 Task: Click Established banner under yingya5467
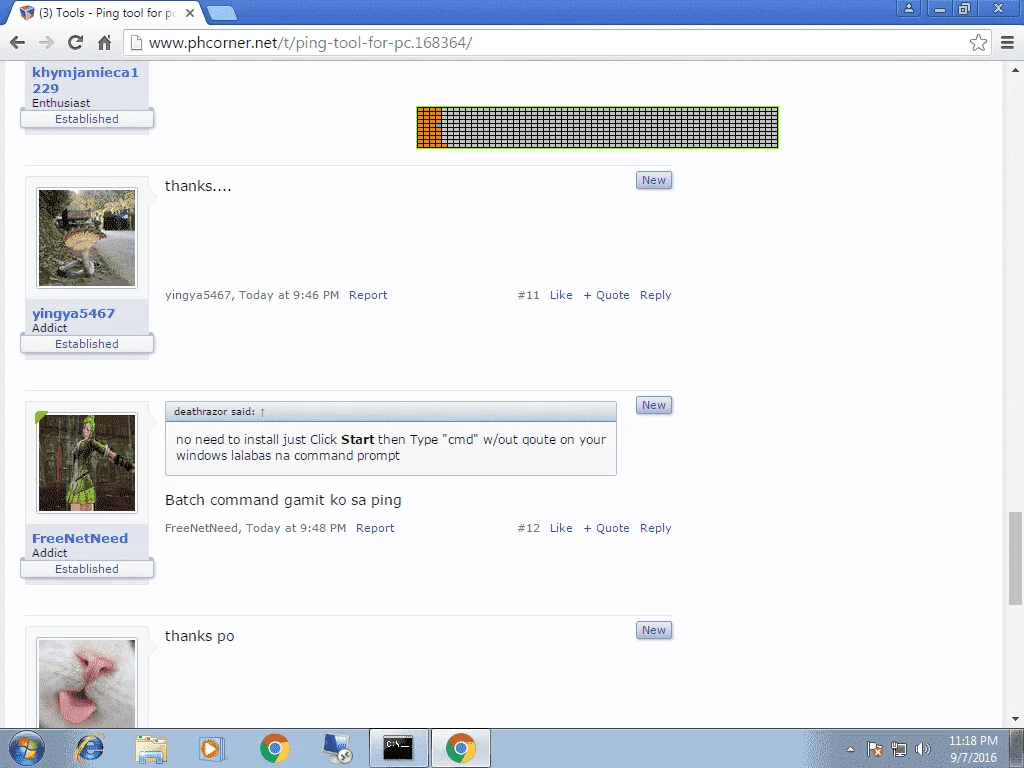87,344
